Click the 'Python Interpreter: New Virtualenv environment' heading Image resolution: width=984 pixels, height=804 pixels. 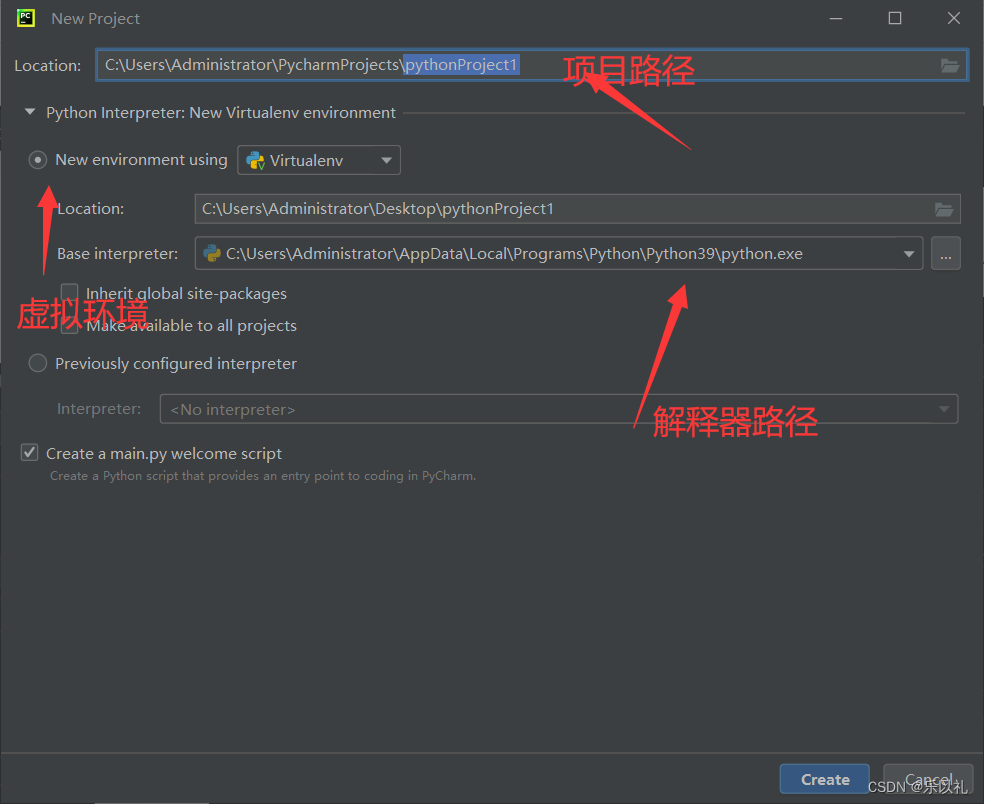[221, 113]
